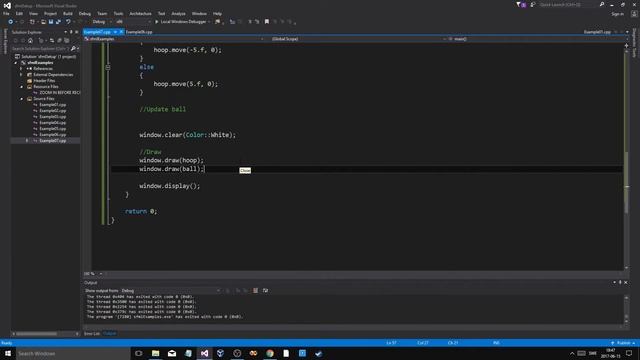
Task: Open the File menu
Action: 6,13
